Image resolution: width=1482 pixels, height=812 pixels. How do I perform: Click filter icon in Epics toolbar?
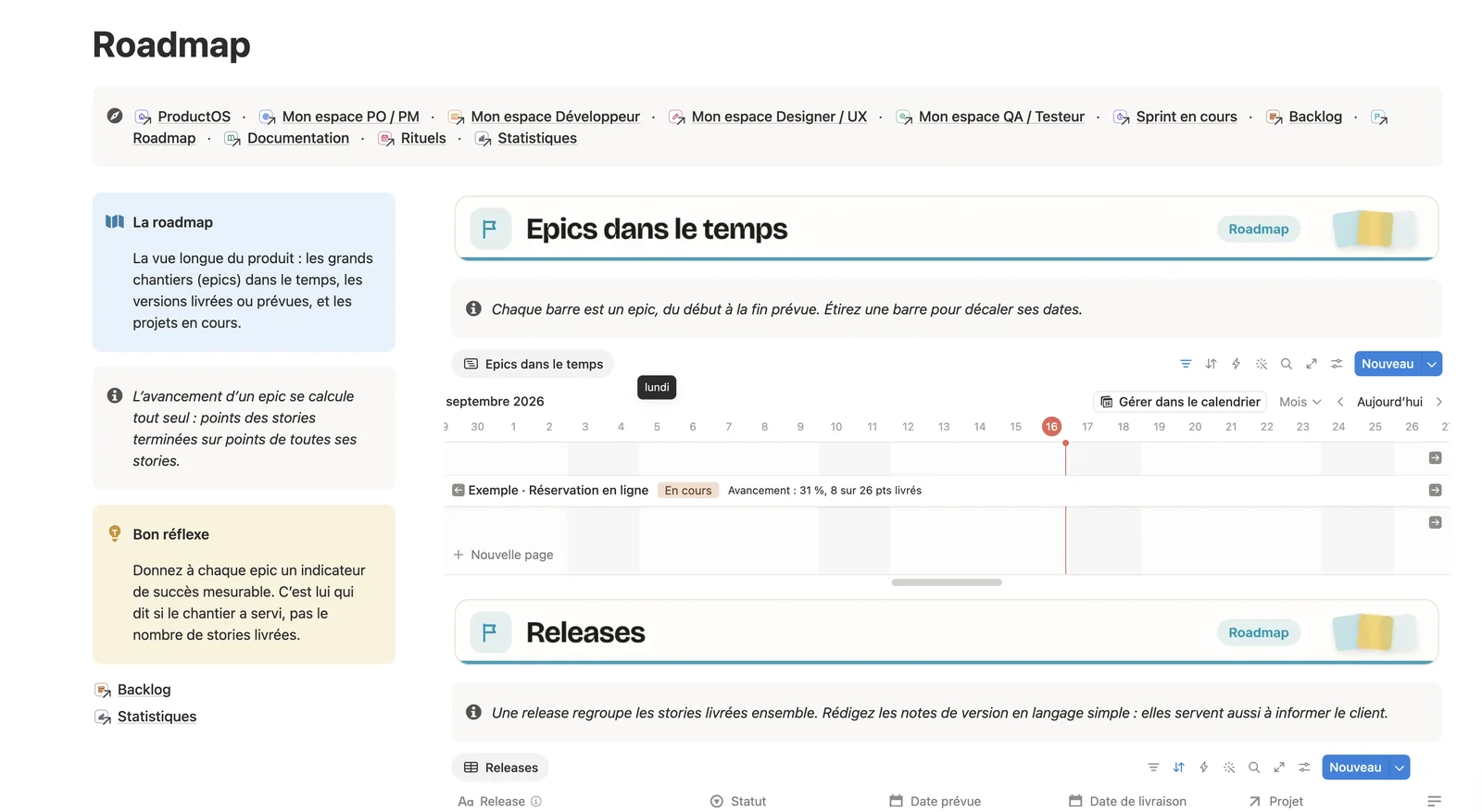coord(1186,364)
